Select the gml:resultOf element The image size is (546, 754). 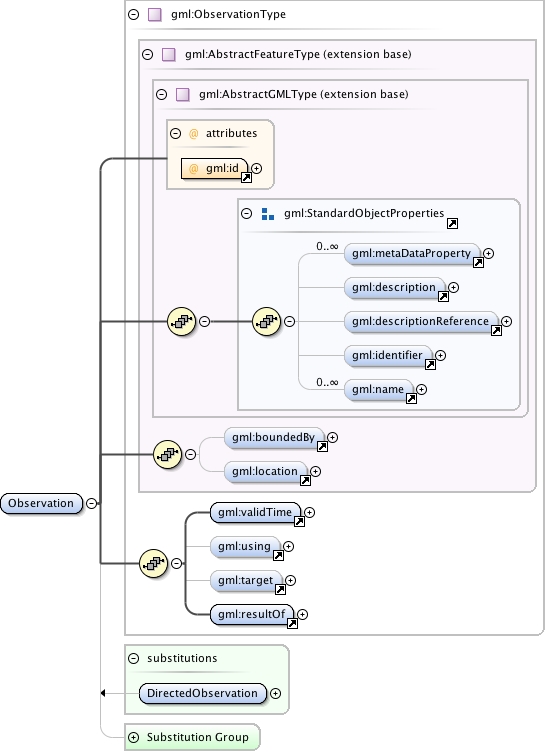[252, 614]
